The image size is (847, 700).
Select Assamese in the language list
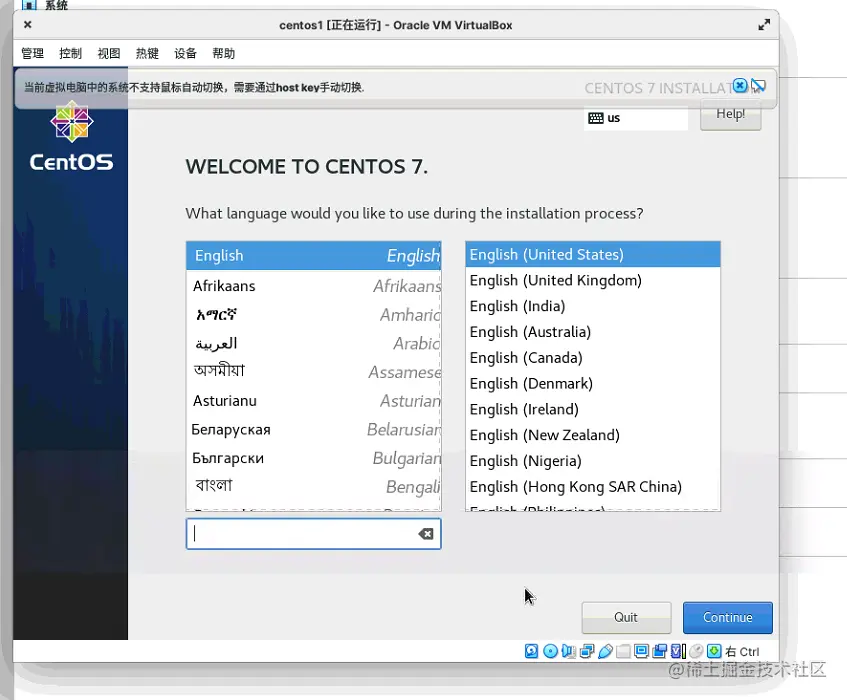[313, 372]
